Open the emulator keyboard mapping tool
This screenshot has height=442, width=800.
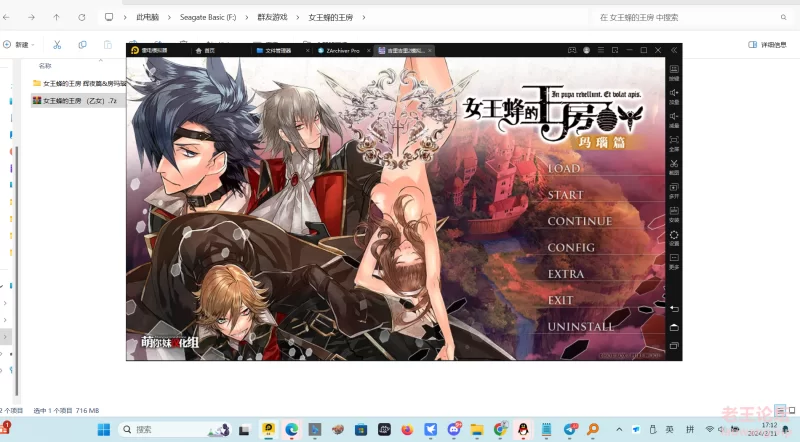click(674, 71)
